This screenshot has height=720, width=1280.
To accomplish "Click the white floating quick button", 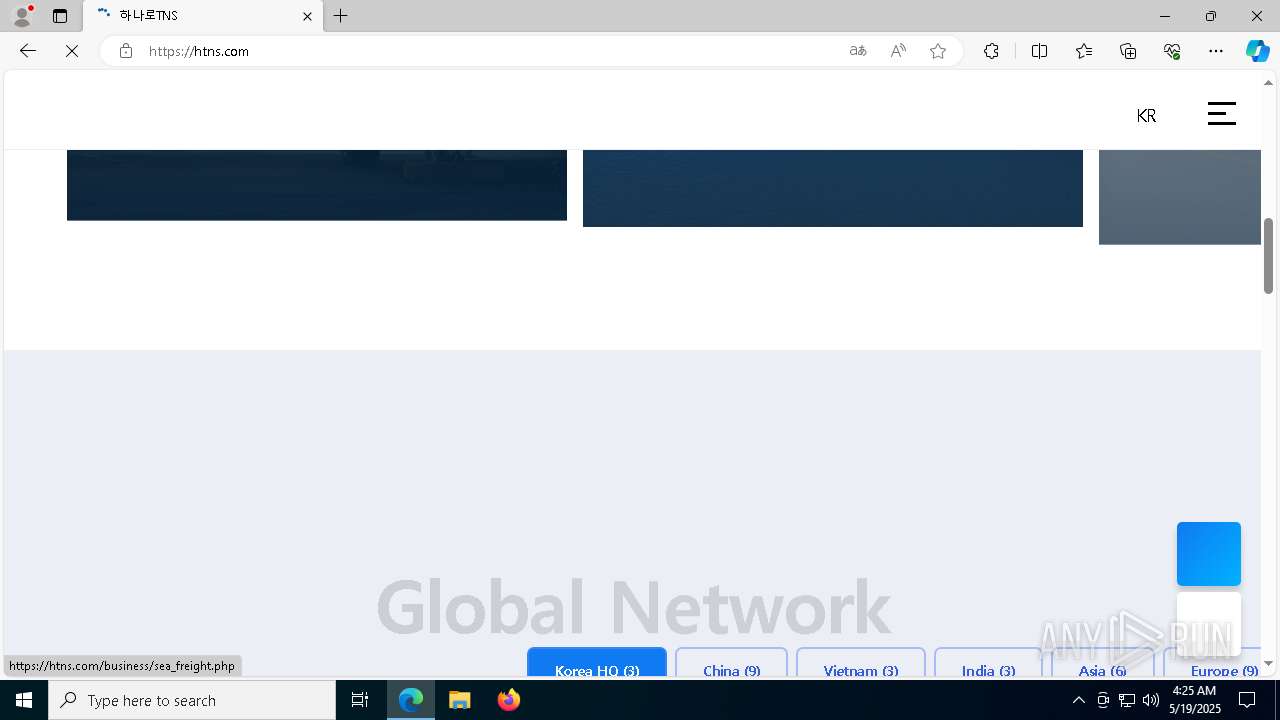I will coord(1209,624).
